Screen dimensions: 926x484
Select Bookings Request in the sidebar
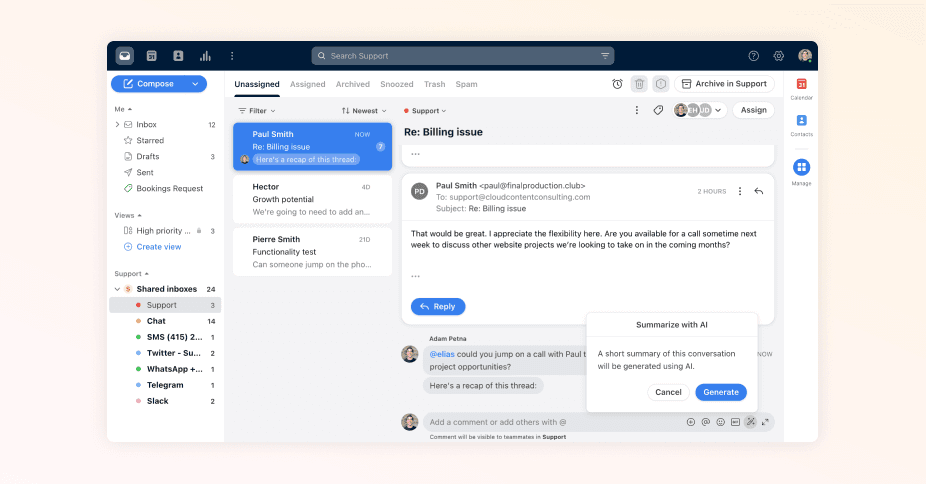165,188
